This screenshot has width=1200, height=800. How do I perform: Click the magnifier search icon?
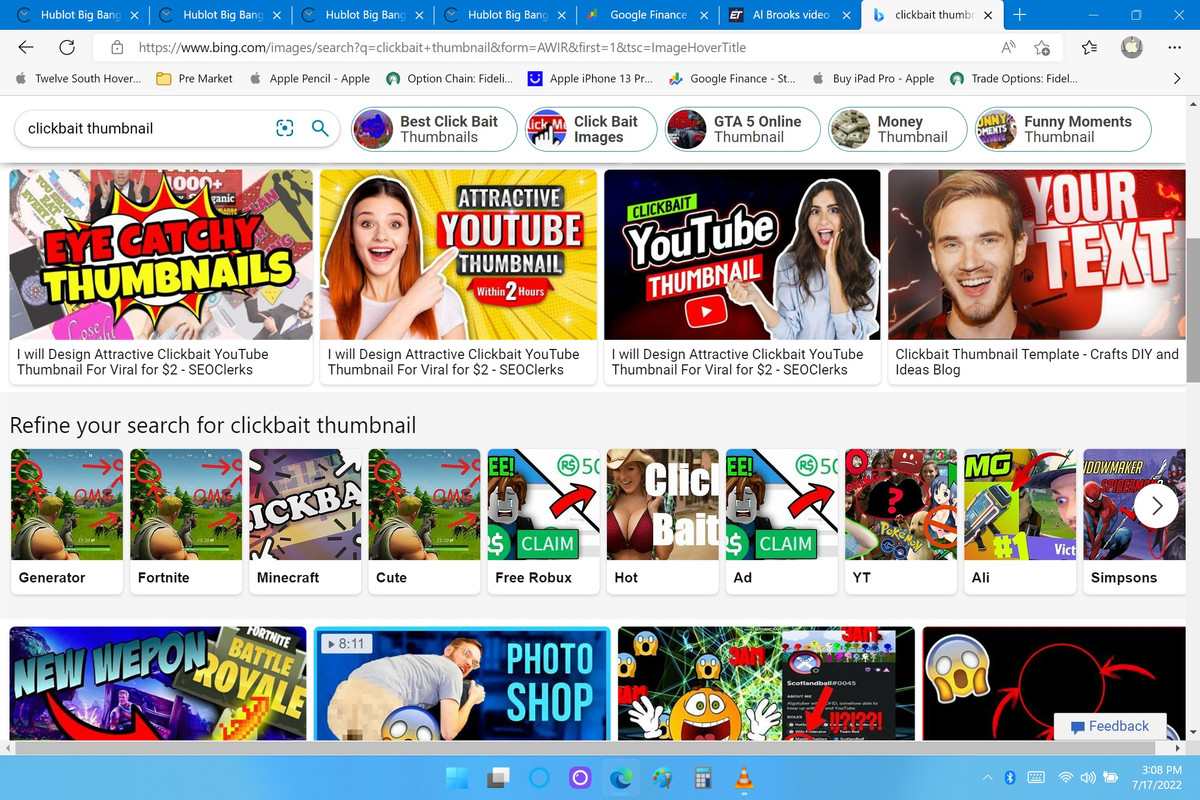pos(320,128)
